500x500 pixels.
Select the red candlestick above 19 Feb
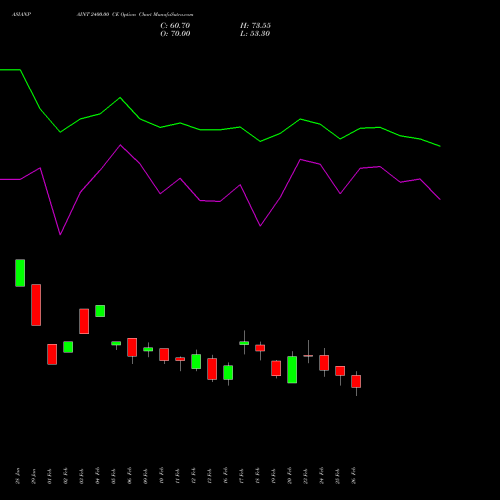[276, 368]
